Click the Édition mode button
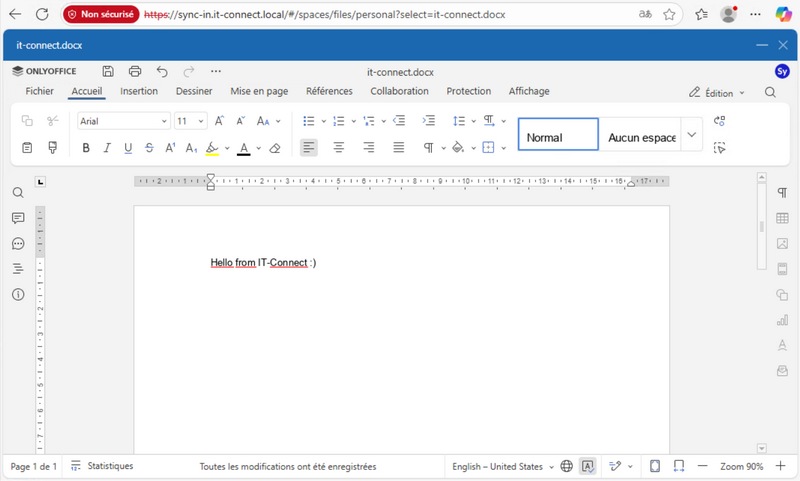 click(717, 92)
